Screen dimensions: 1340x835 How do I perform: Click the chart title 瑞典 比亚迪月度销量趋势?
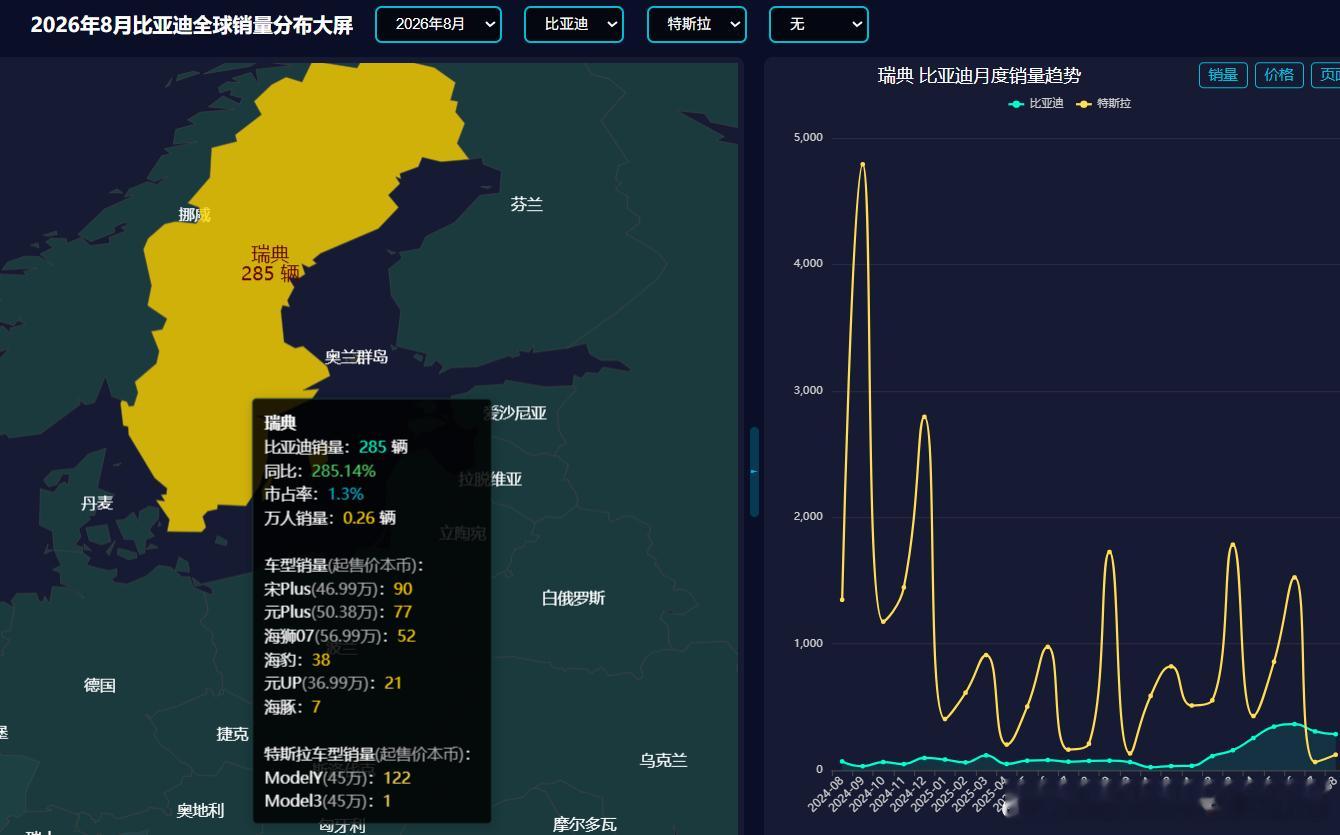coord(979,76)
